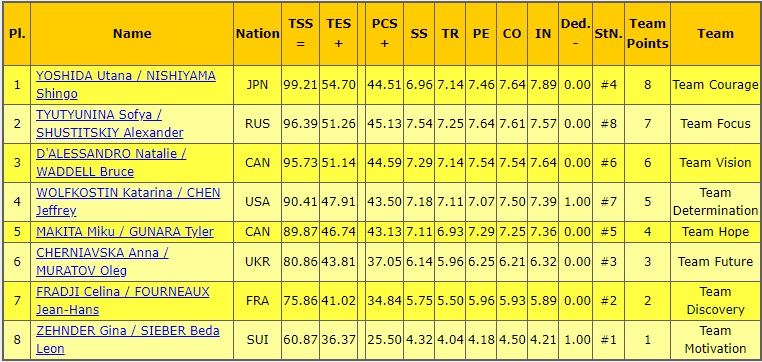This screenshot has height=362, width=762.
Task: Select the SUI nation cell
Action: [258, 340]
